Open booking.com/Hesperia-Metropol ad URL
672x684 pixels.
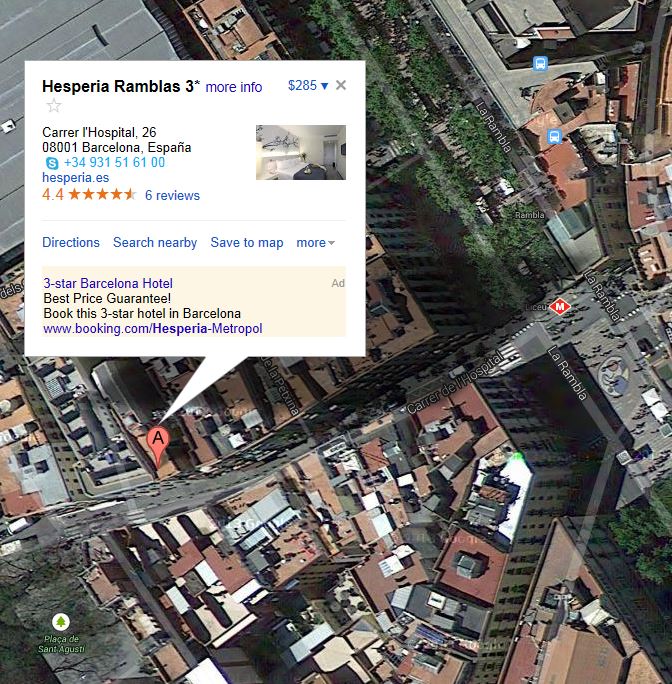(x=153, y=328)
